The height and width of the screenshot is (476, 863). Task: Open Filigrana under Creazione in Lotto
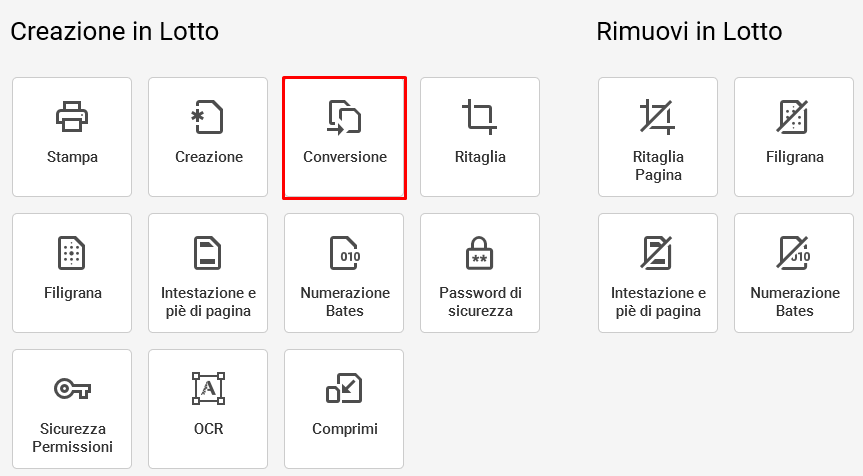point(72,273)
